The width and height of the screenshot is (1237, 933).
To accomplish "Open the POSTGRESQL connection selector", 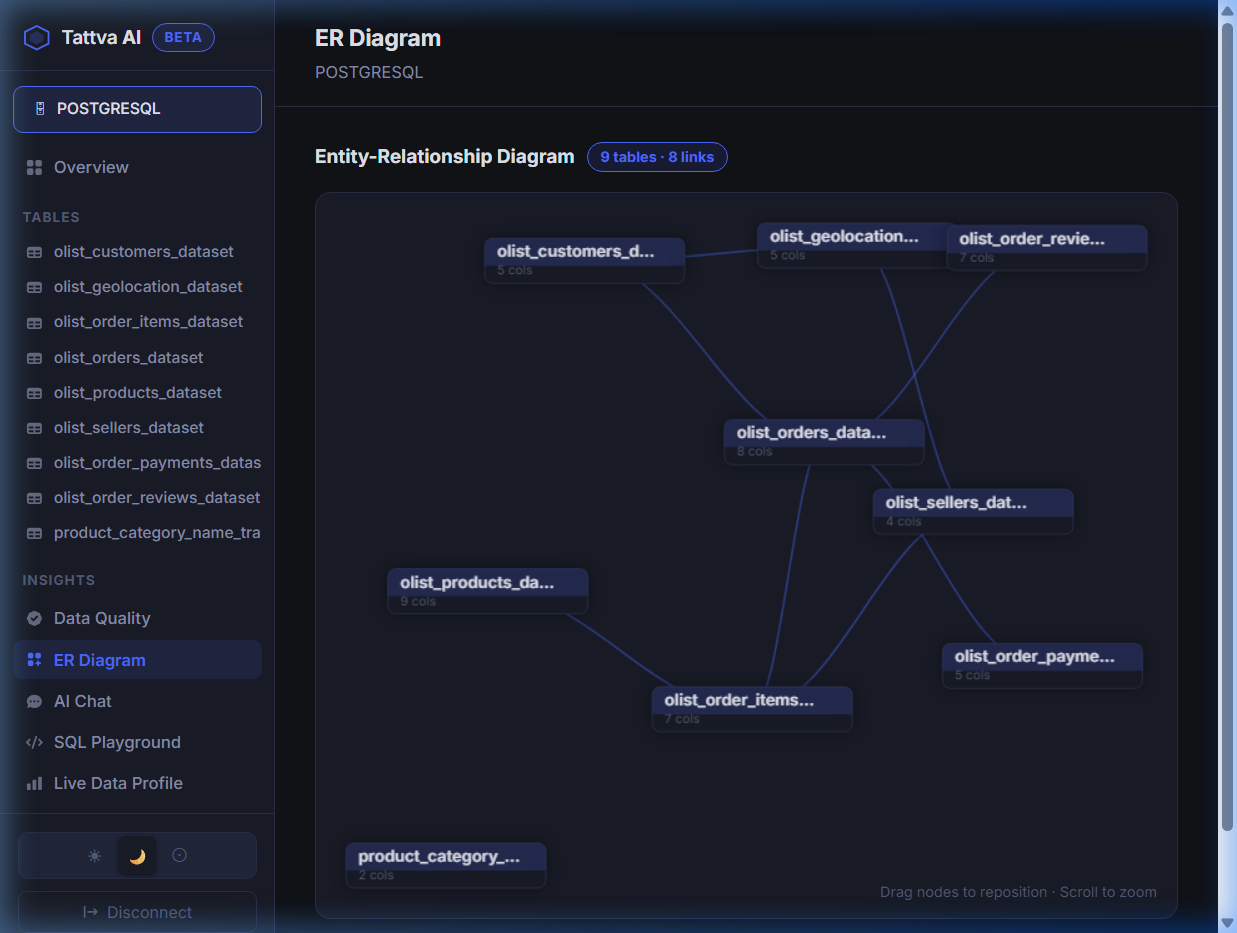I will point(137,108).
